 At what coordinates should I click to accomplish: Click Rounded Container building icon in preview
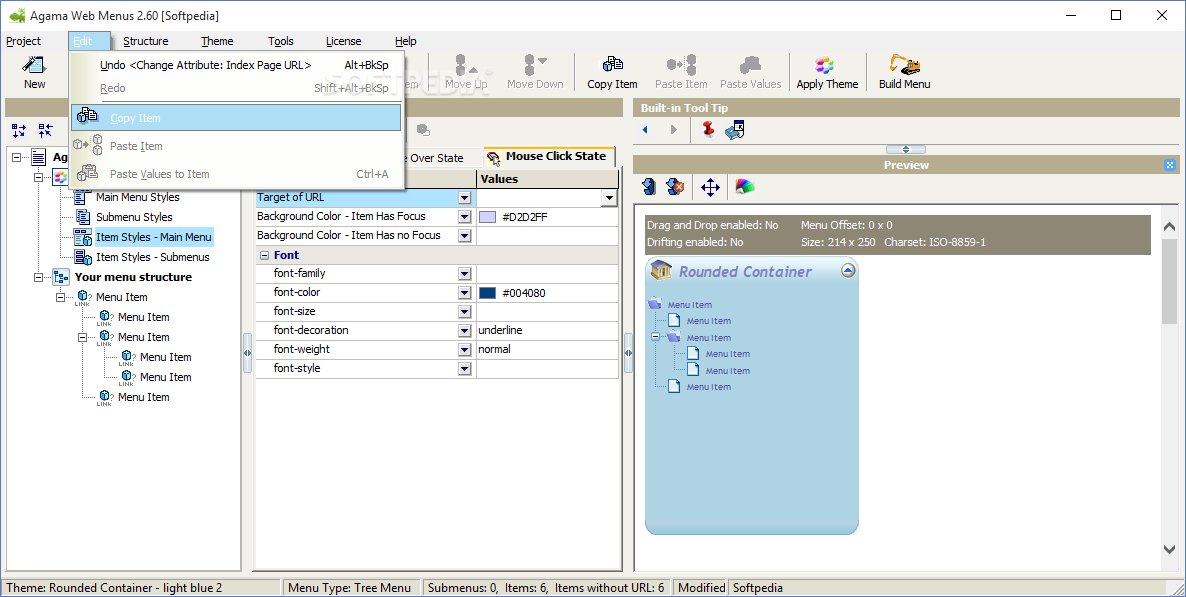coord(661,270)
